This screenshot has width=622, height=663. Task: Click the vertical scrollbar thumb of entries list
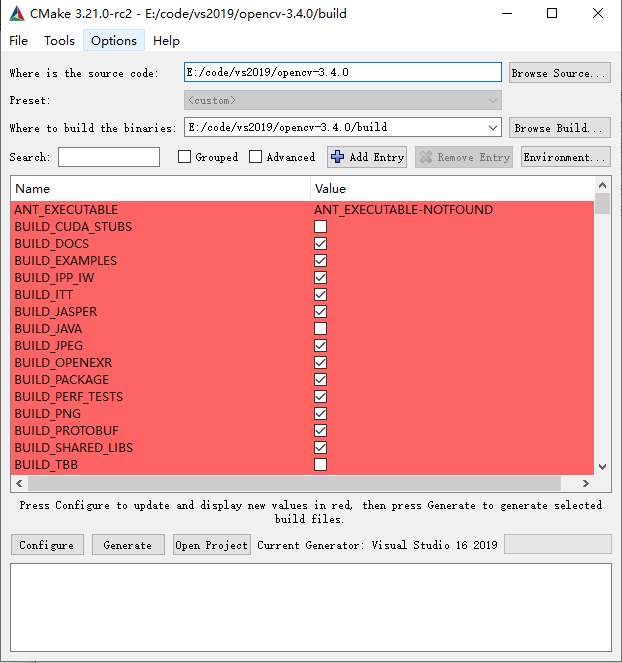[x=603, y=204]
